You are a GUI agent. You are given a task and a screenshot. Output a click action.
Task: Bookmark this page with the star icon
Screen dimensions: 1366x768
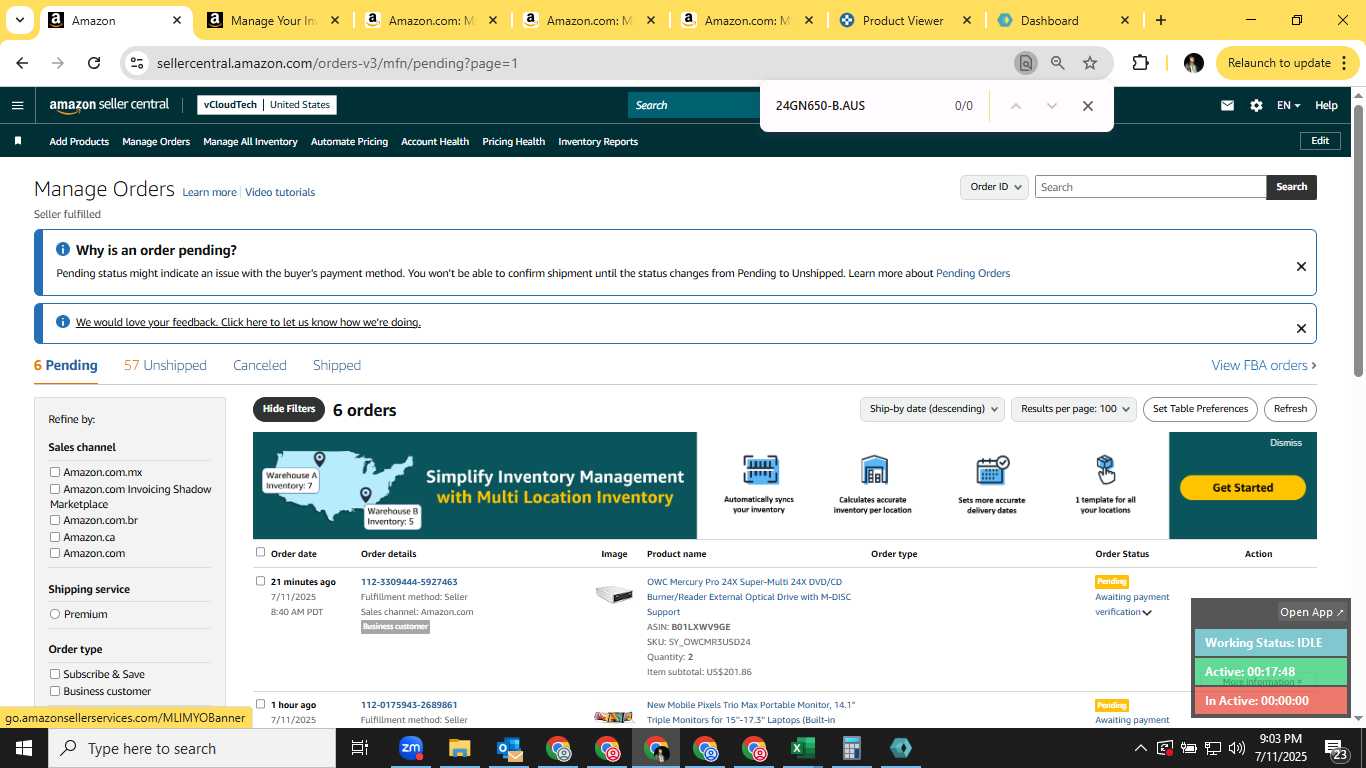1090,63
